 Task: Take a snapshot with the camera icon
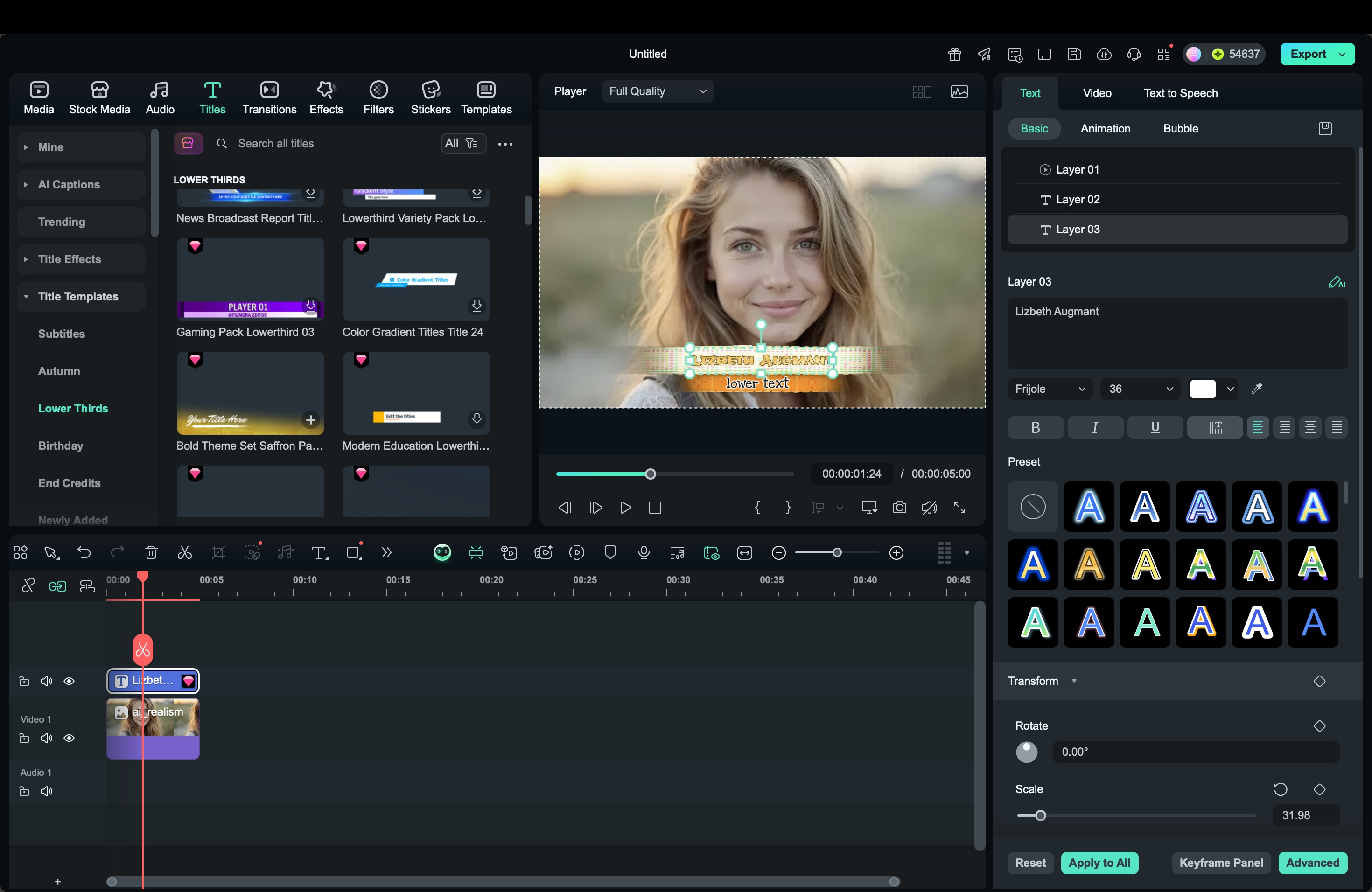899,508
